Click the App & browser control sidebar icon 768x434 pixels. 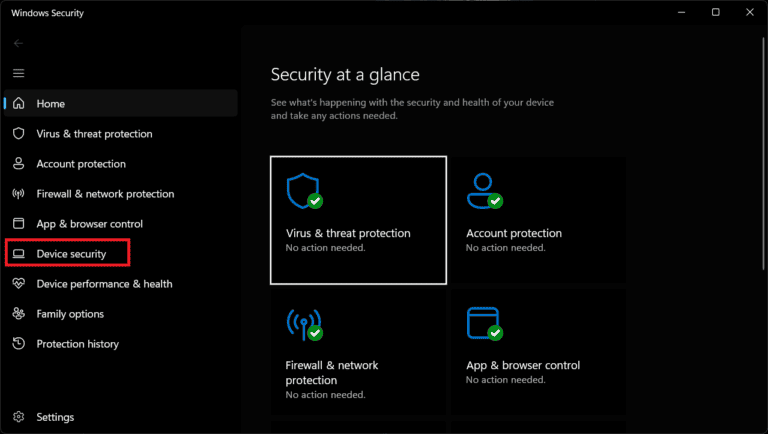[18, 224]
